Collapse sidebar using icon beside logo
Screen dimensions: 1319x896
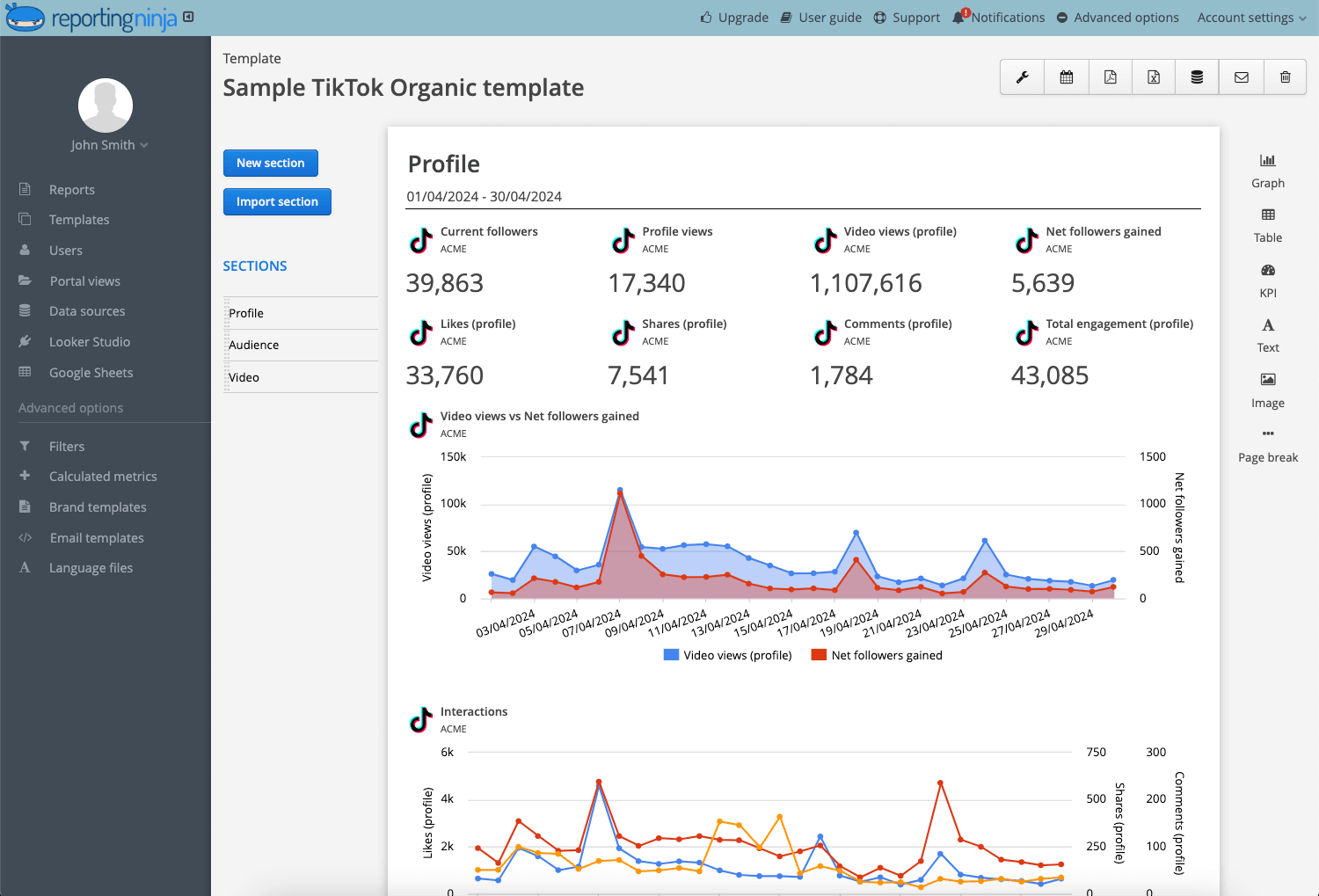click(x=188, y=17)
